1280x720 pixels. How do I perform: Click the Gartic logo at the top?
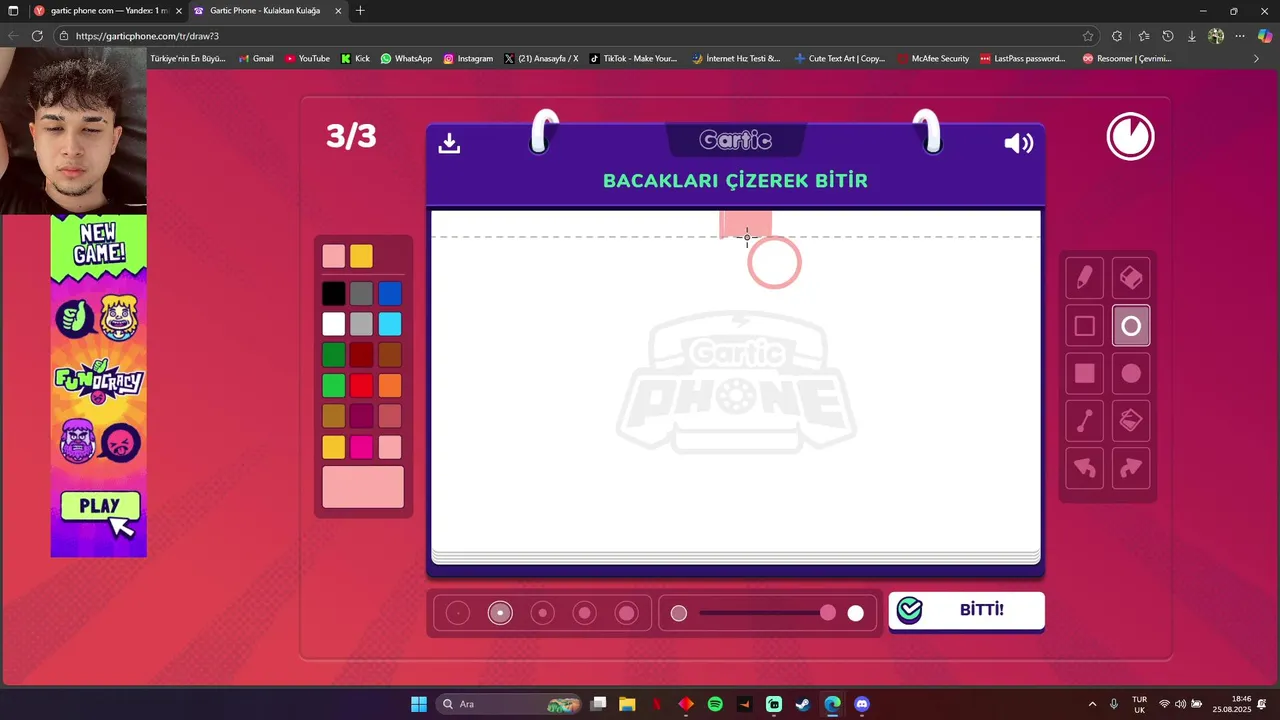coord(736,140)
